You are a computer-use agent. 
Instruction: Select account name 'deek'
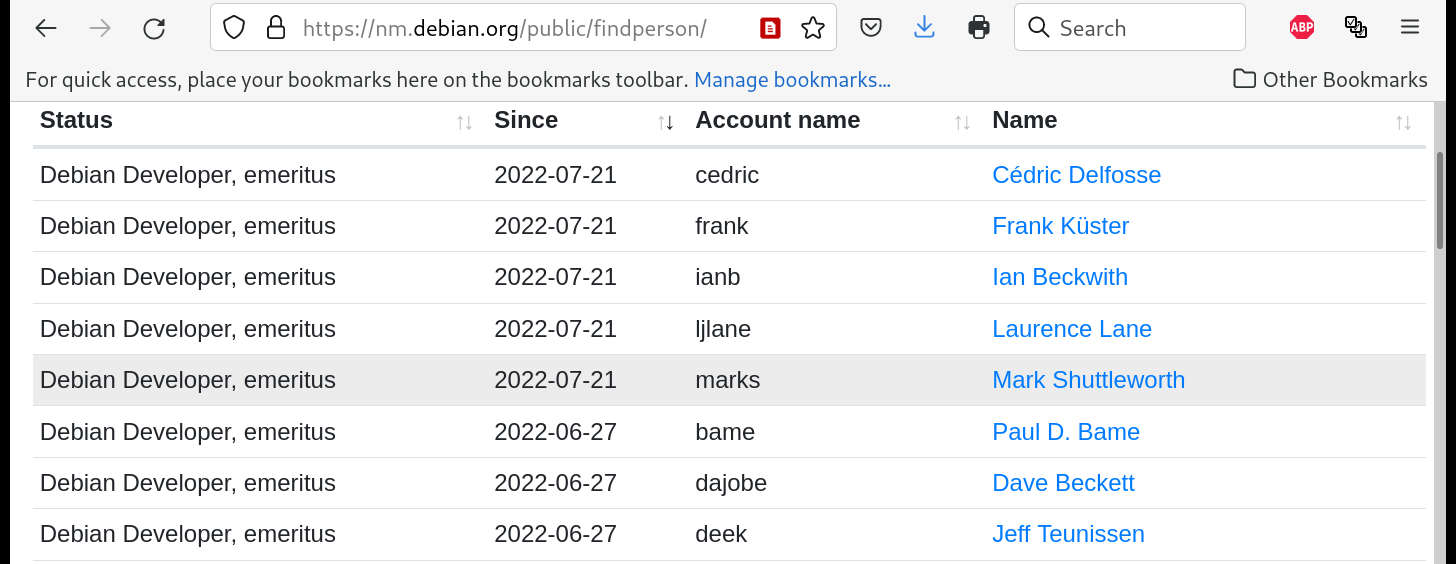(x=721, y=534)
